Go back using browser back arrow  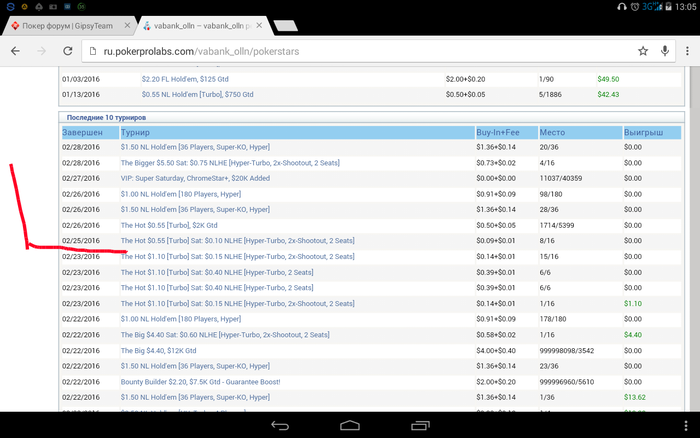pyautogui.click(x=15, y=51)
